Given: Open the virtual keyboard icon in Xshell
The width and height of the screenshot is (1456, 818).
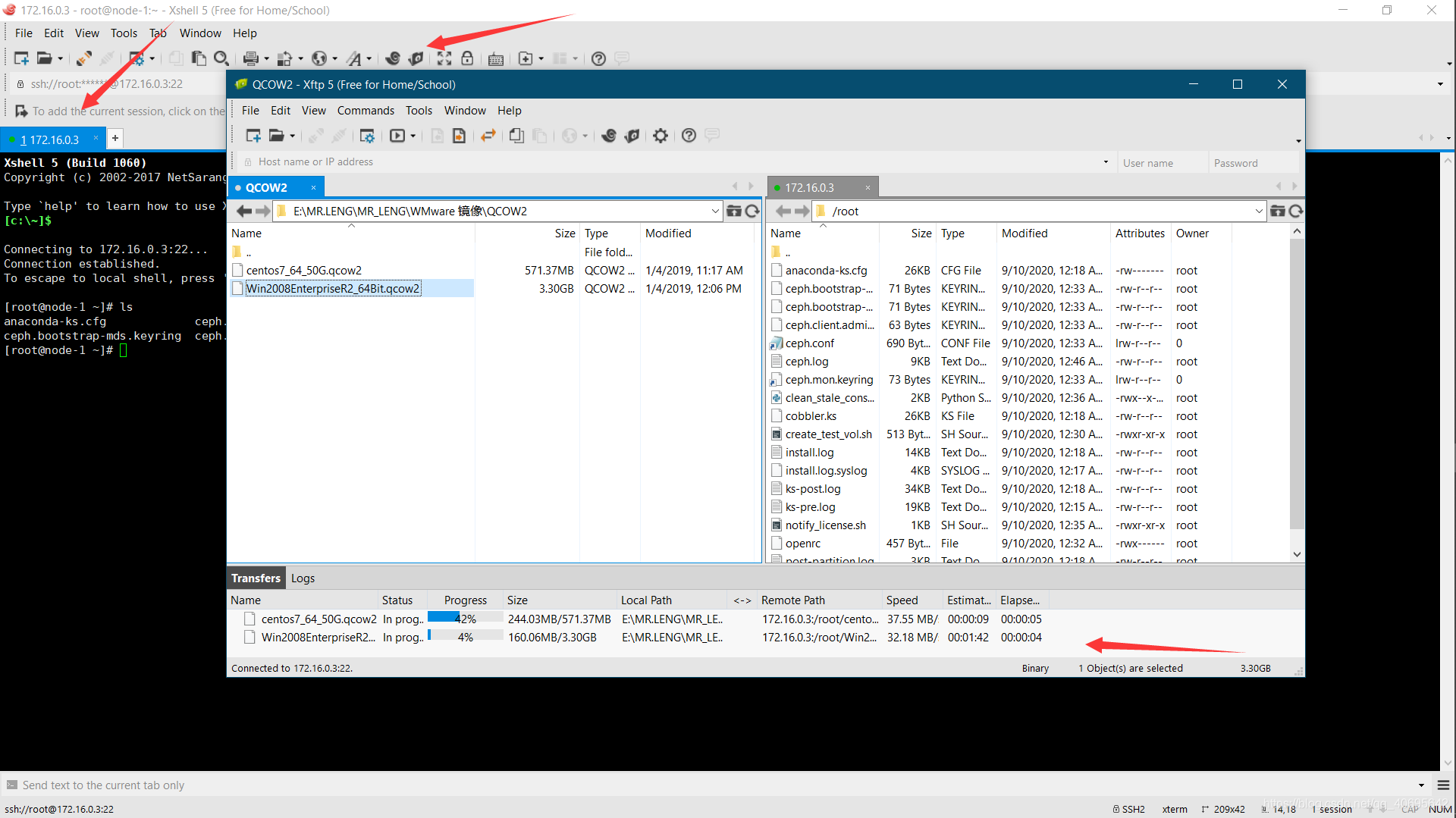Looking at the screenshot, I should pos(496,58).
